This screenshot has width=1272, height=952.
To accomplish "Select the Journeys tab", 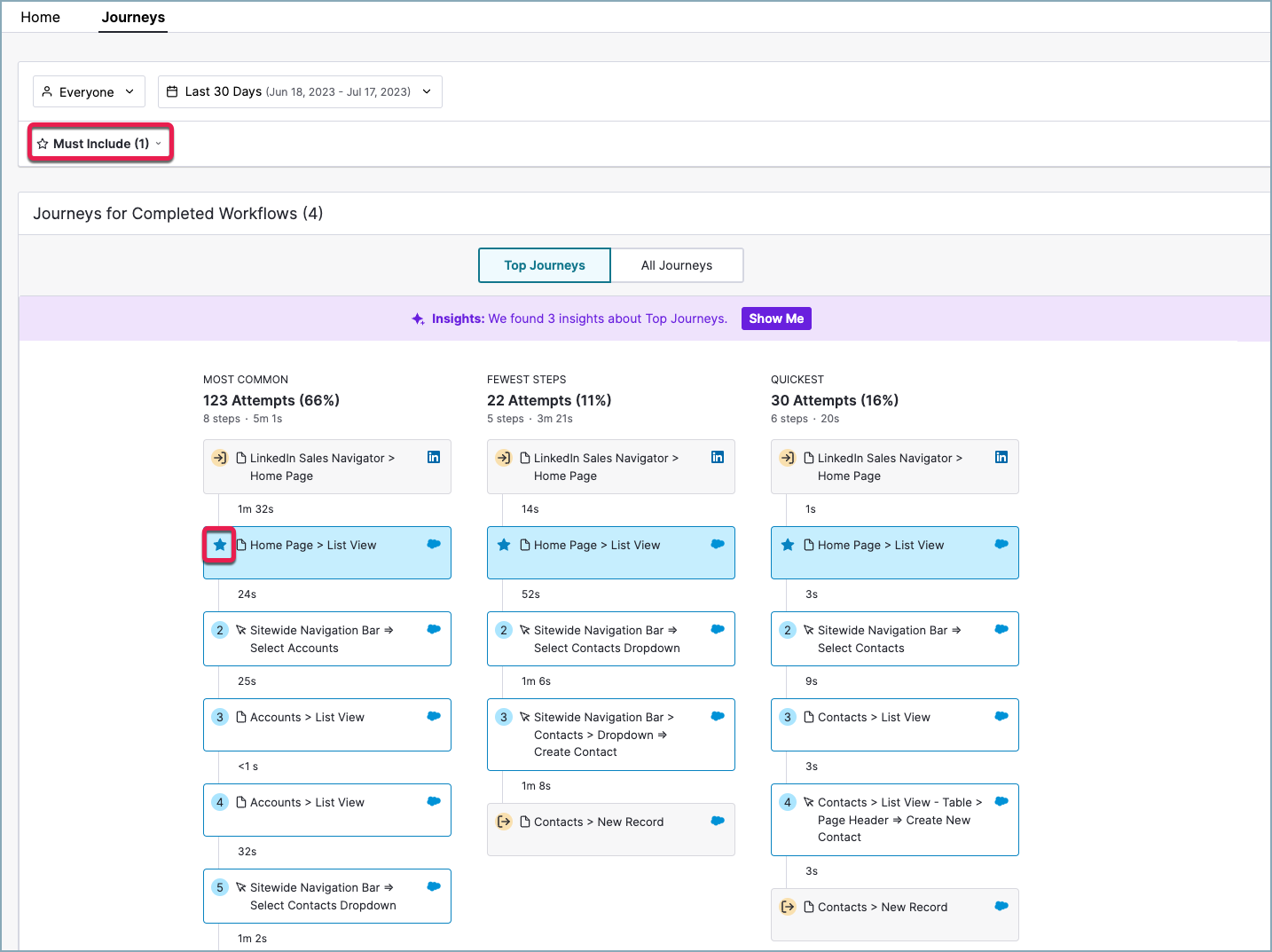I will coord(133,17).
